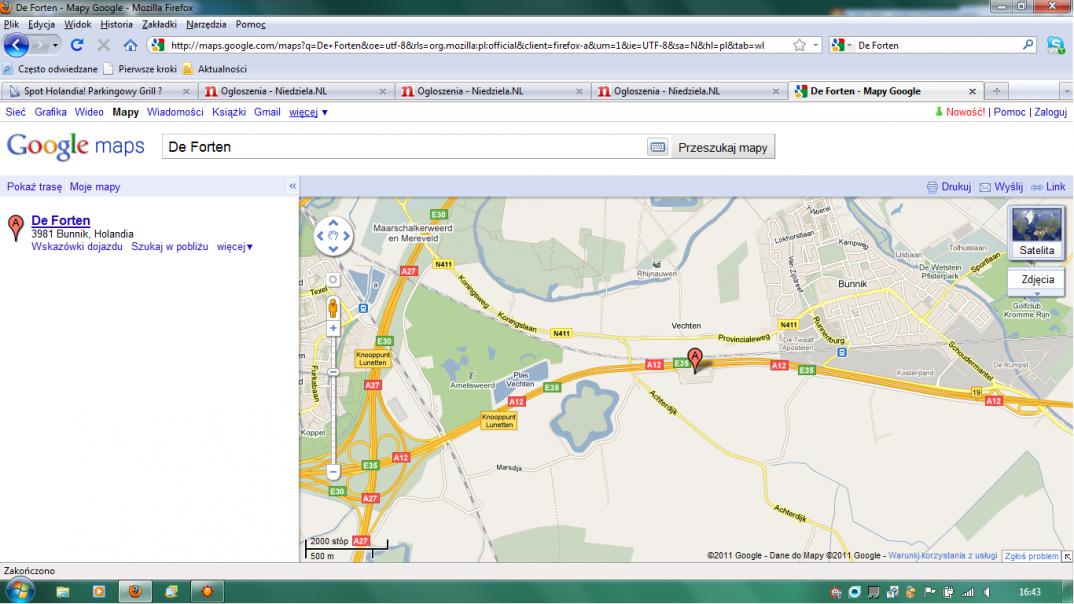Close the Spot Holandia tab
Screen dimensions: 1074x604
click(x=186, y=91)
